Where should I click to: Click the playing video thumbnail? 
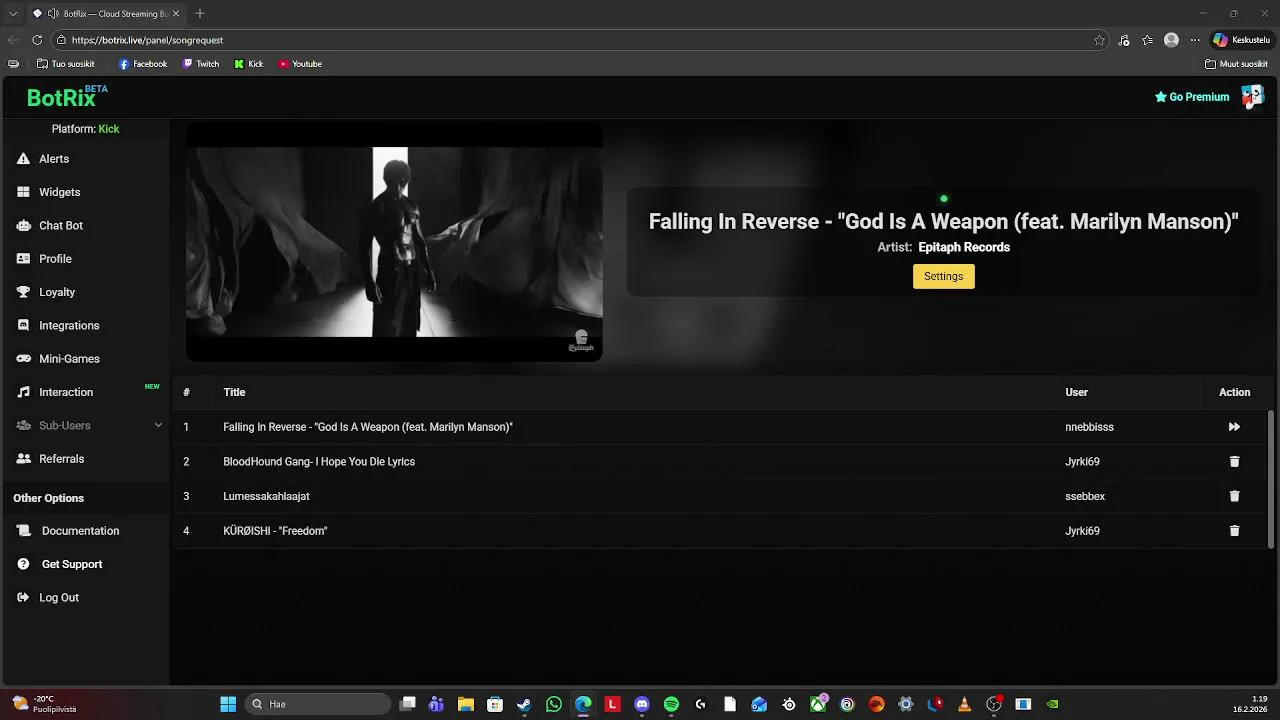tap(394, 241)
